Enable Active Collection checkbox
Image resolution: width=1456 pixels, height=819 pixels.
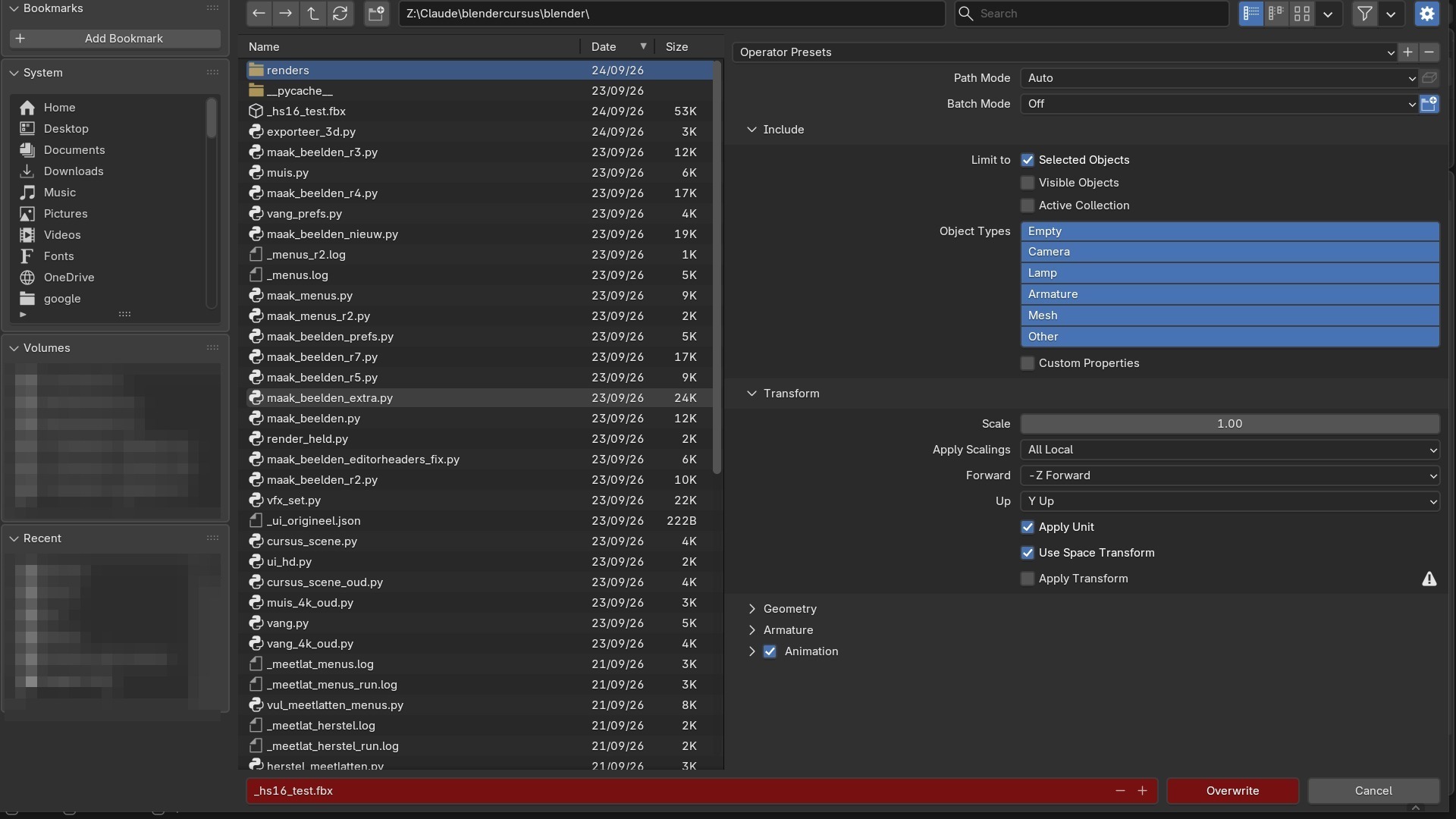pyautogui.click(x=1028, y=206)
